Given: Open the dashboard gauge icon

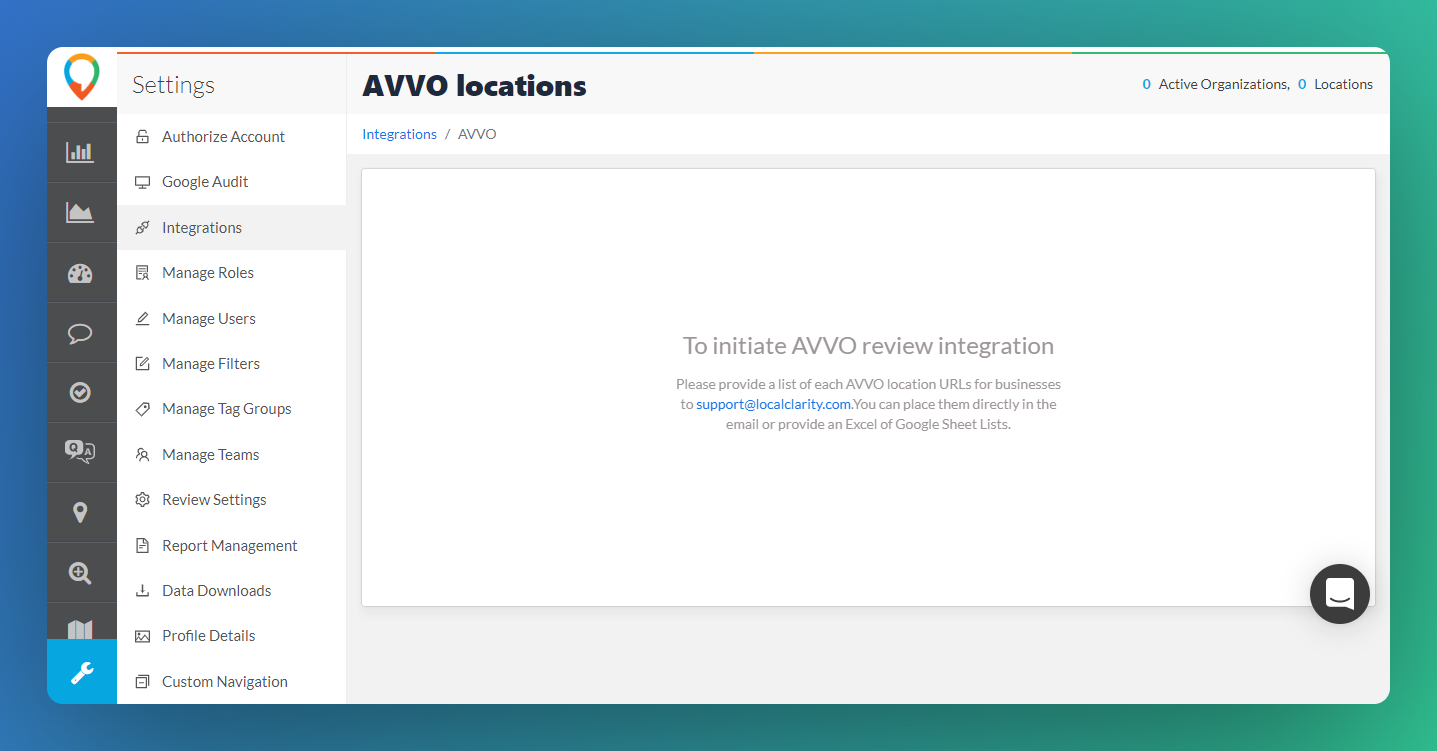Looking at the screenshot, I should (x=80, y=273).
